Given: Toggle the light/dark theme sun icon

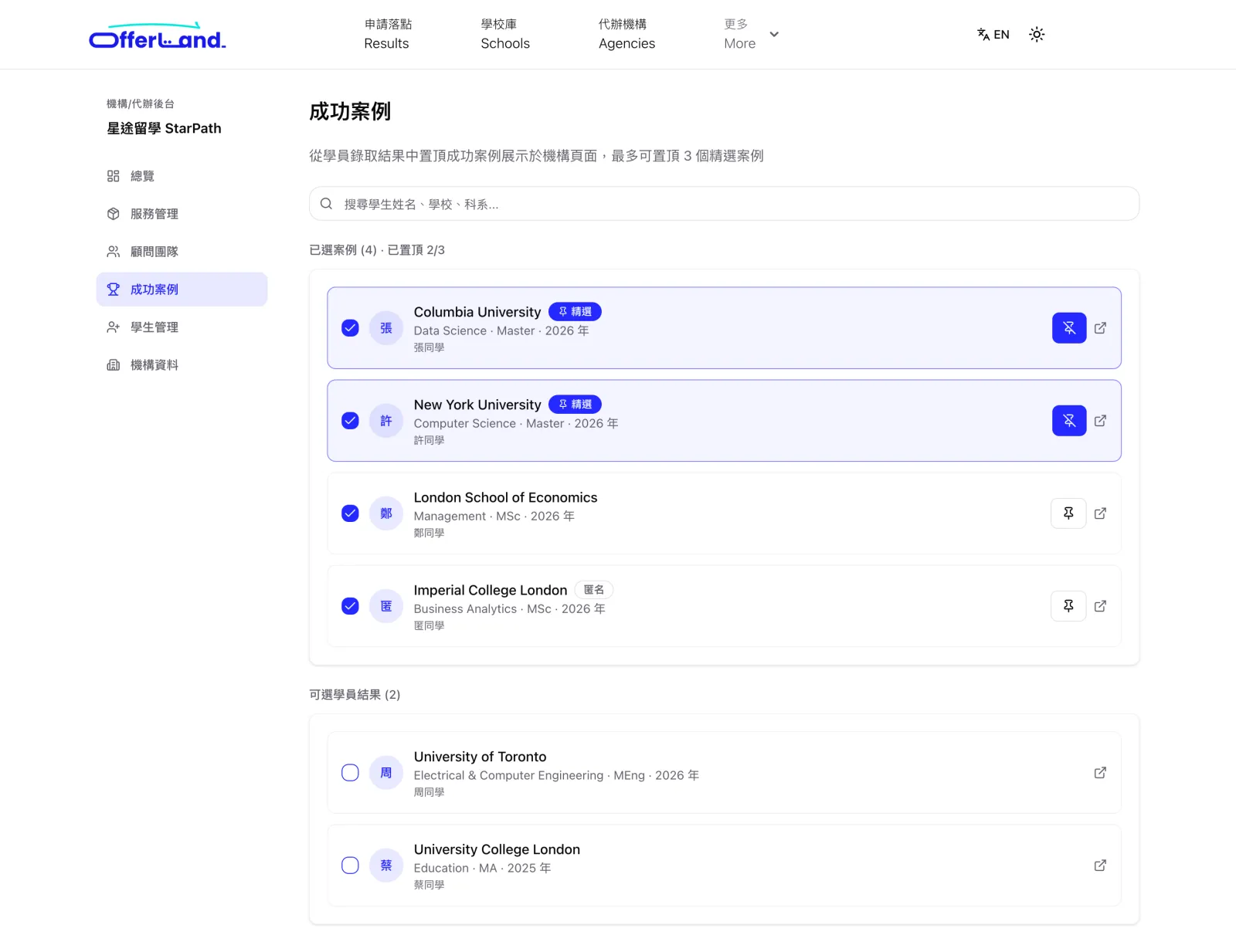Looking at the screenshot, I should (1037, 34).
